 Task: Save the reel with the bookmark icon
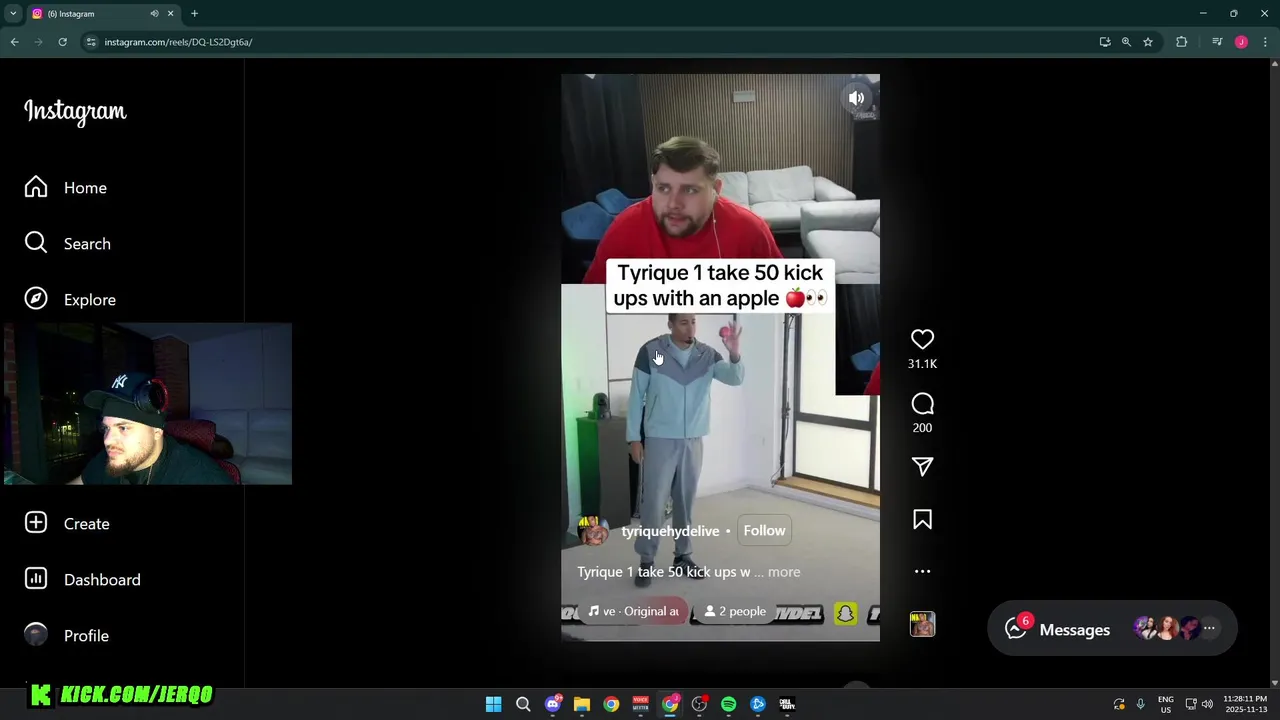click(922, 520)
